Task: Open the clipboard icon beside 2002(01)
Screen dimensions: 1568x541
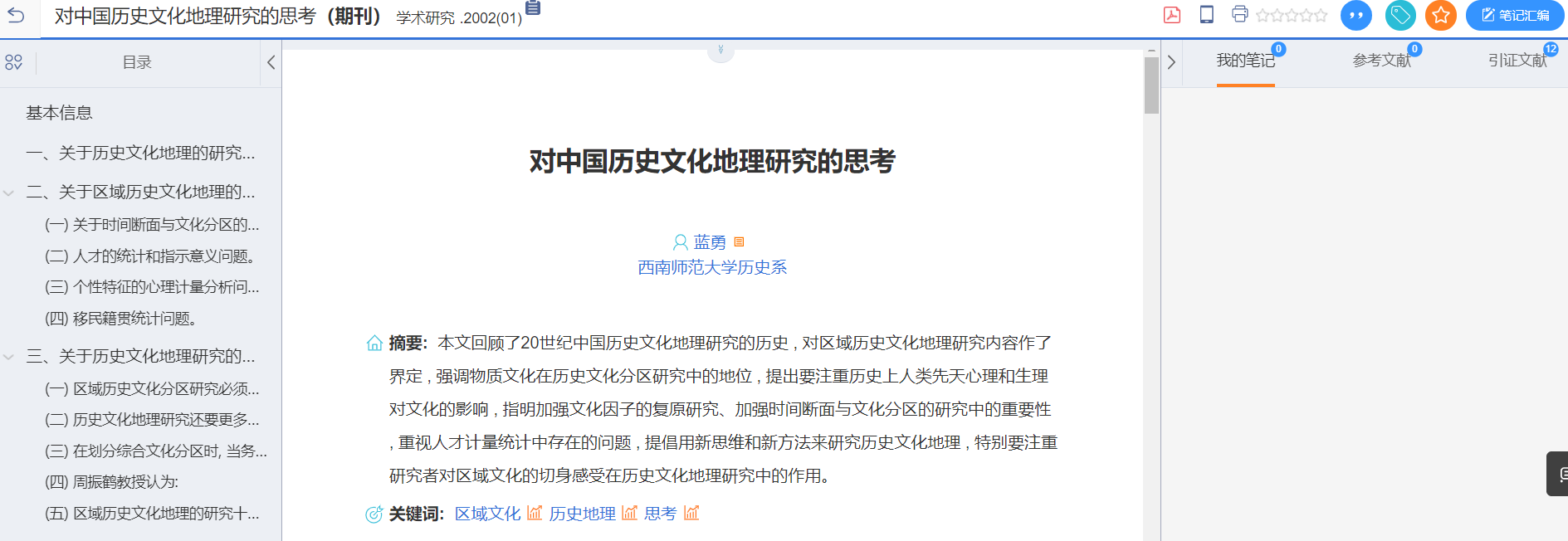Action: 533,7
